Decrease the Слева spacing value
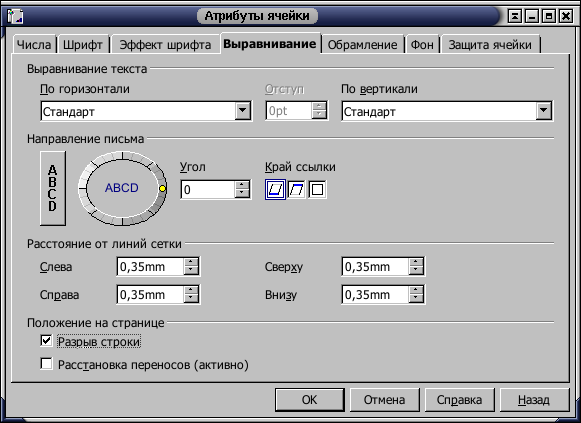581x423 pixels. point(191,271)
